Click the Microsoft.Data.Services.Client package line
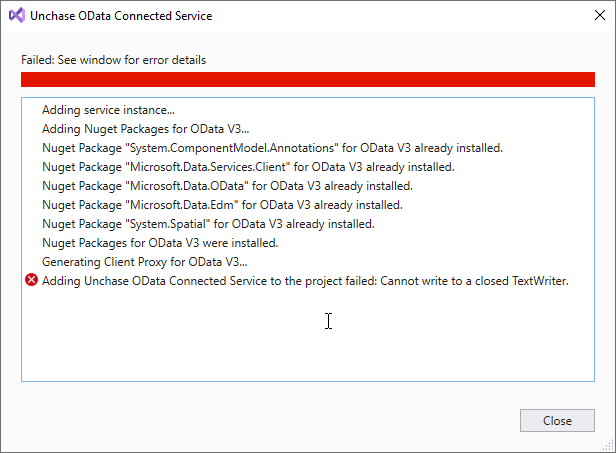This screenshot has width=616, height=453. tap(248, 167)
